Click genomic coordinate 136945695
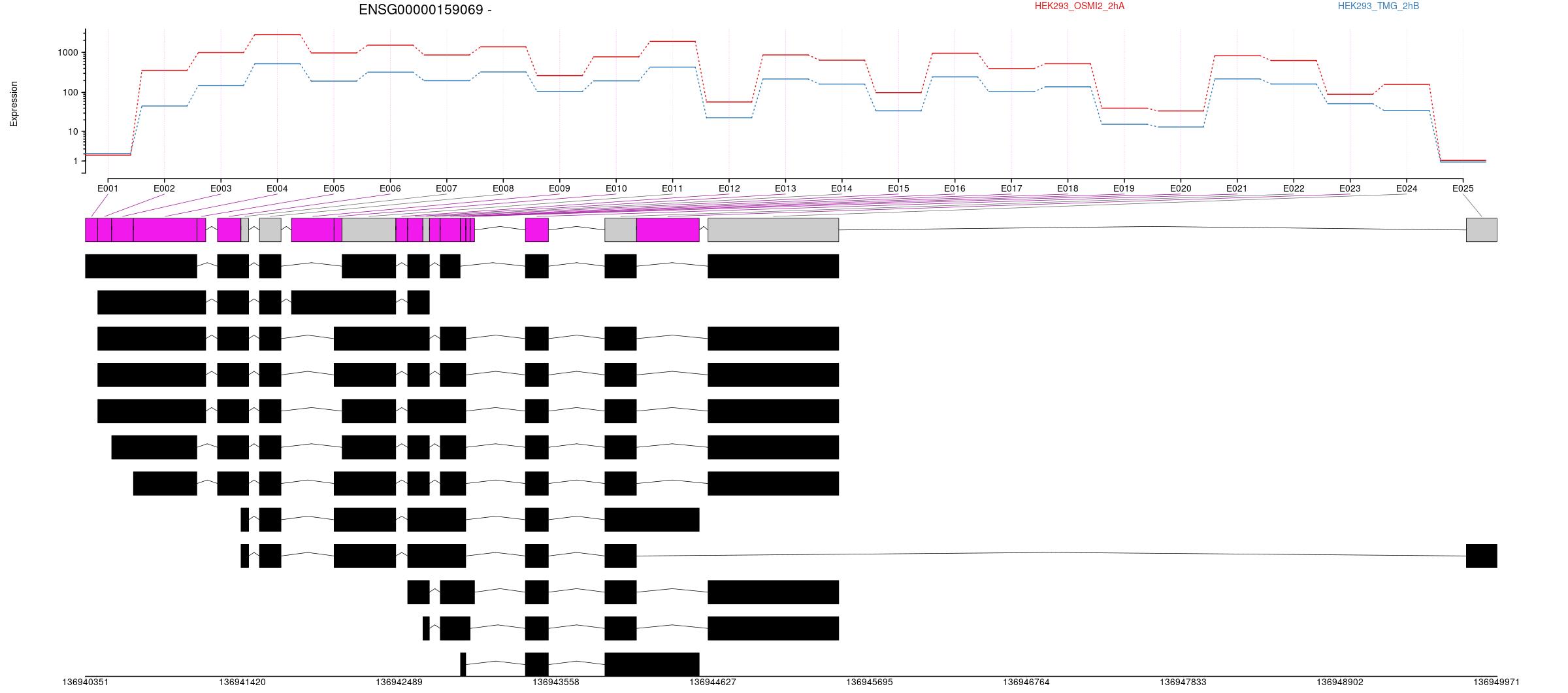This screenshot has height=693, width=1568. point(870,682)
